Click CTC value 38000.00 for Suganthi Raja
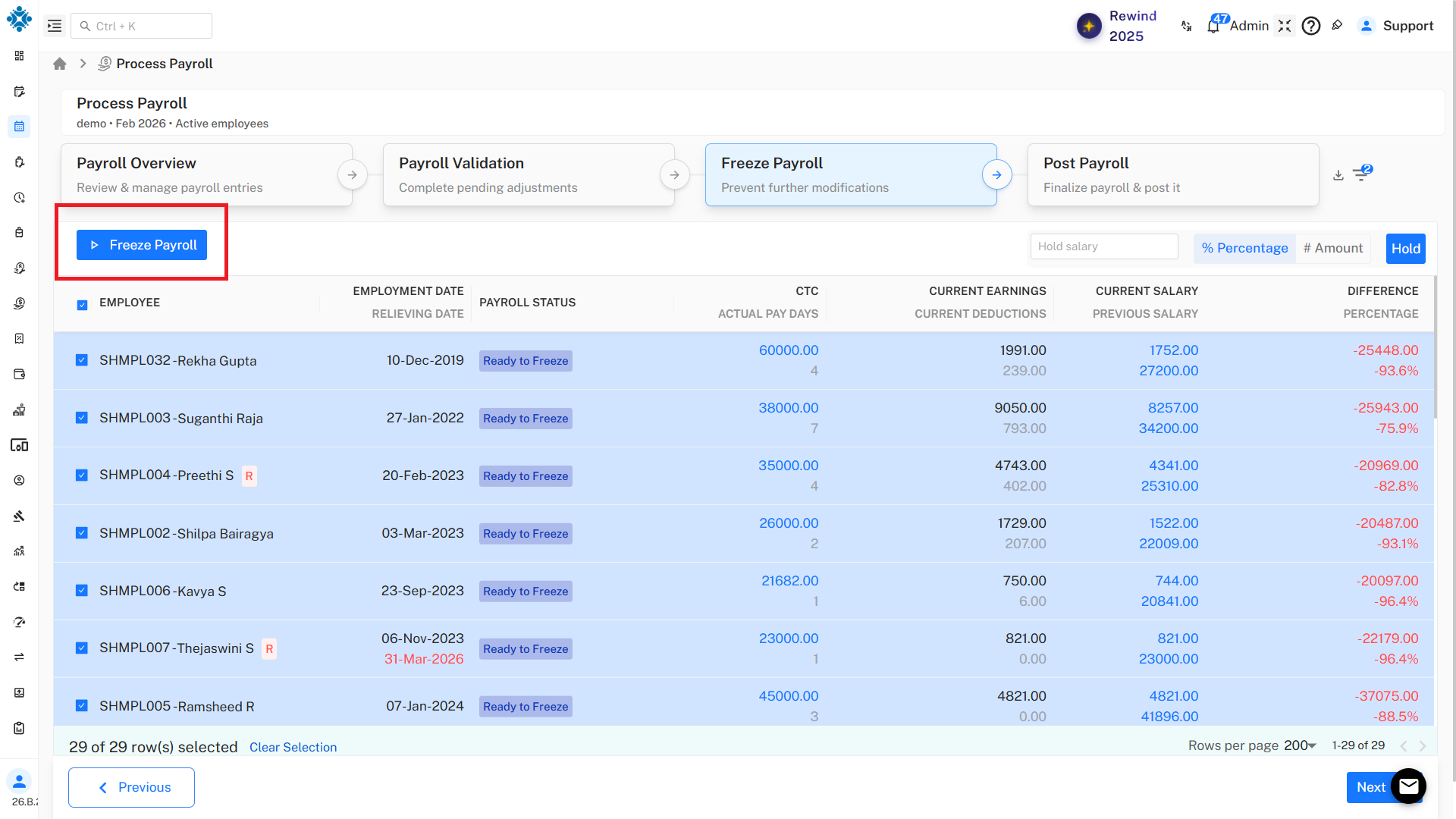Screen dimensions: 1456x819 coord(789,408)
